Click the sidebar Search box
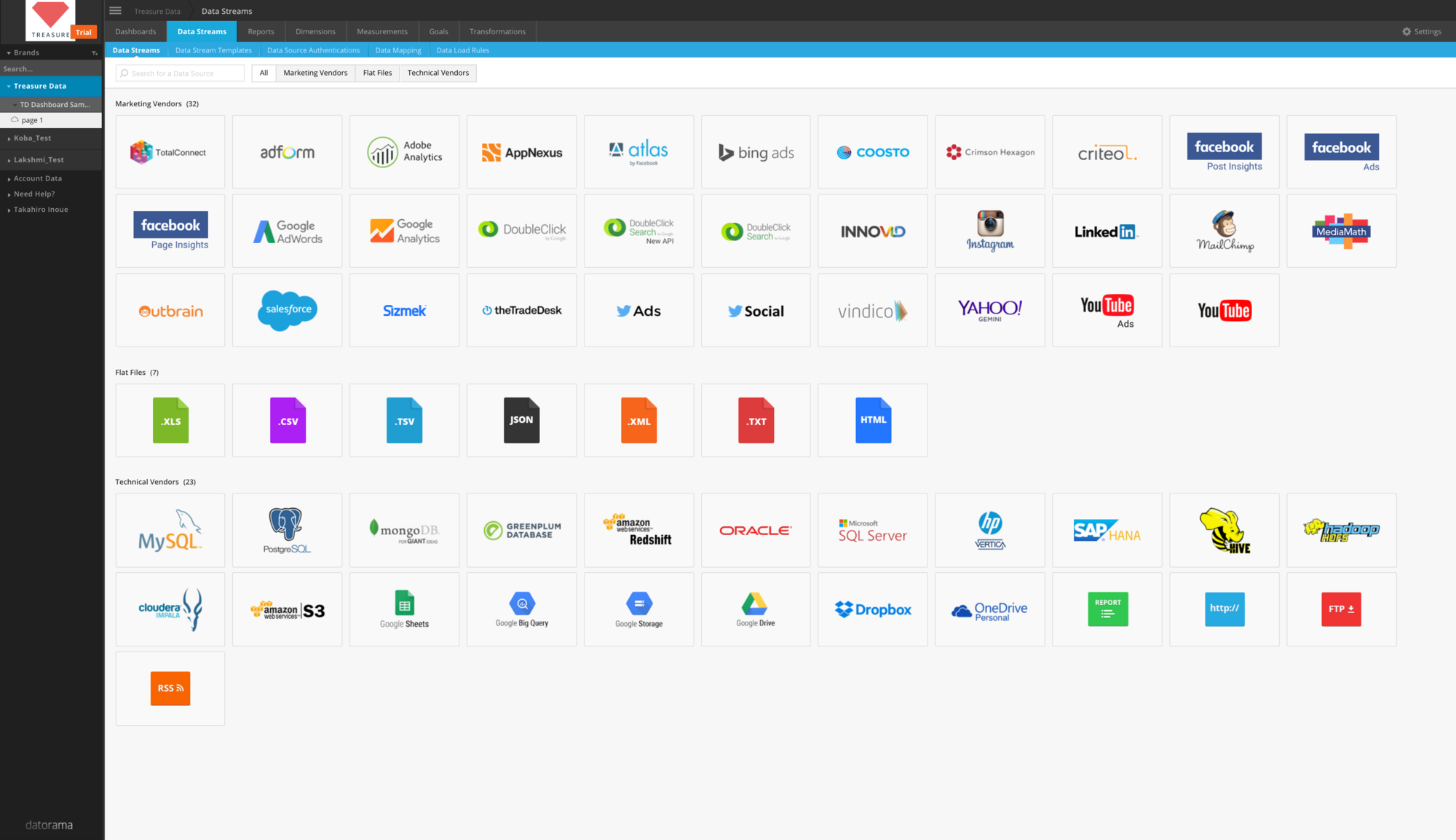This screenshot has height=840, width=1456. (x=51, y=69)
